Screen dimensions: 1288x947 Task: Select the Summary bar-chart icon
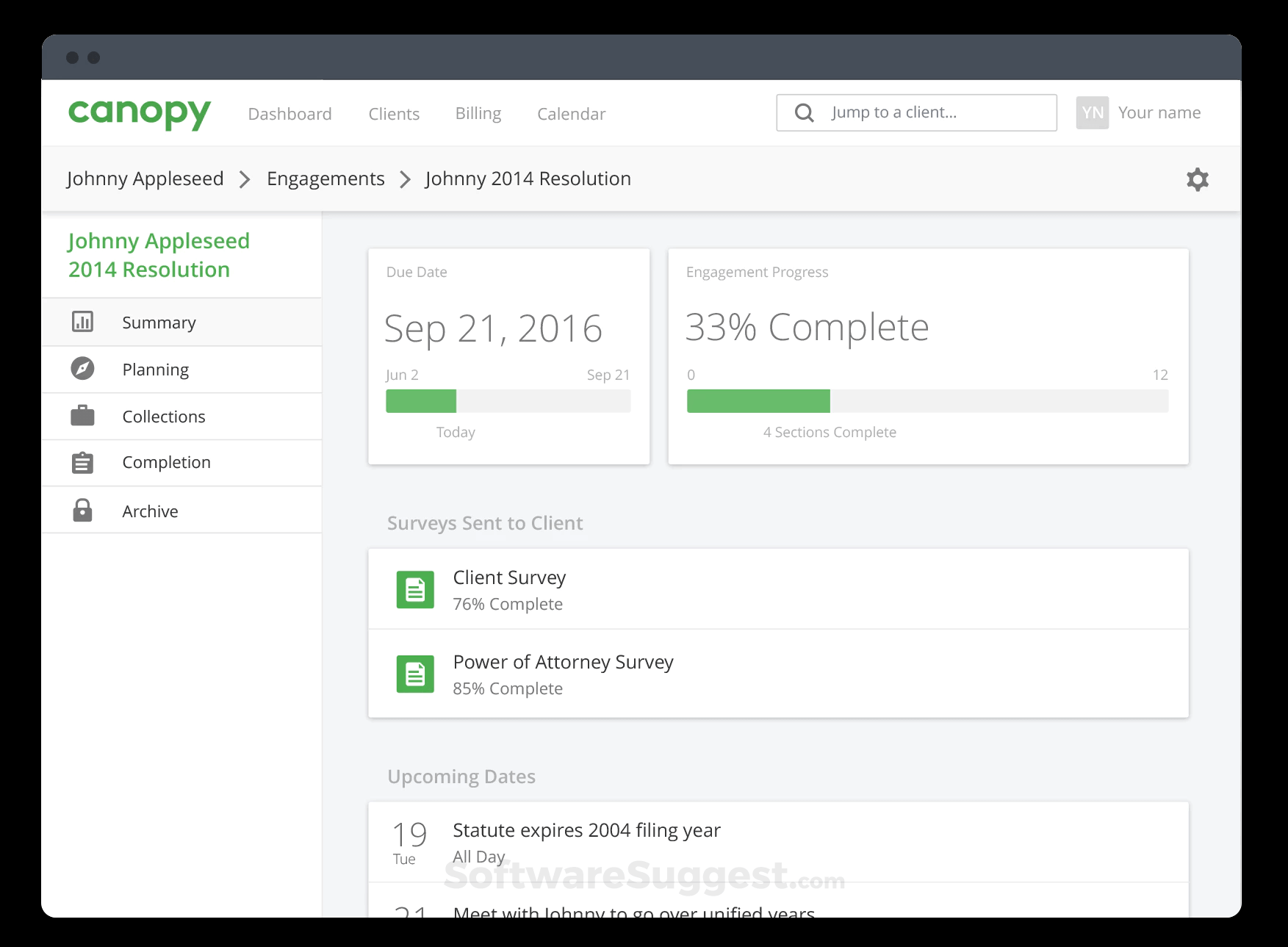pyautogui.click(x=82, y=322)
